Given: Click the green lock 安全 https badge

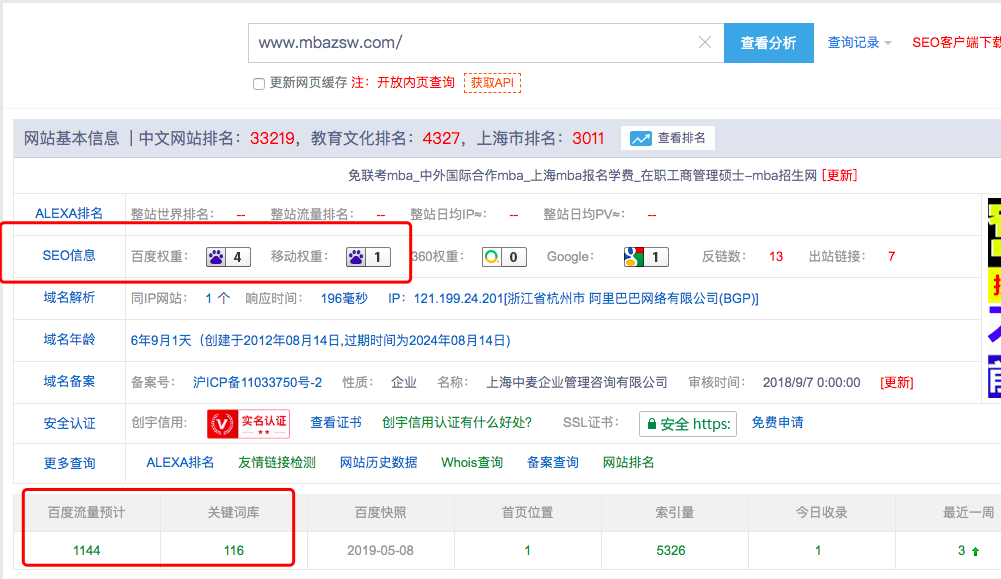Looking at the screenshot, I should coord(688,424).
